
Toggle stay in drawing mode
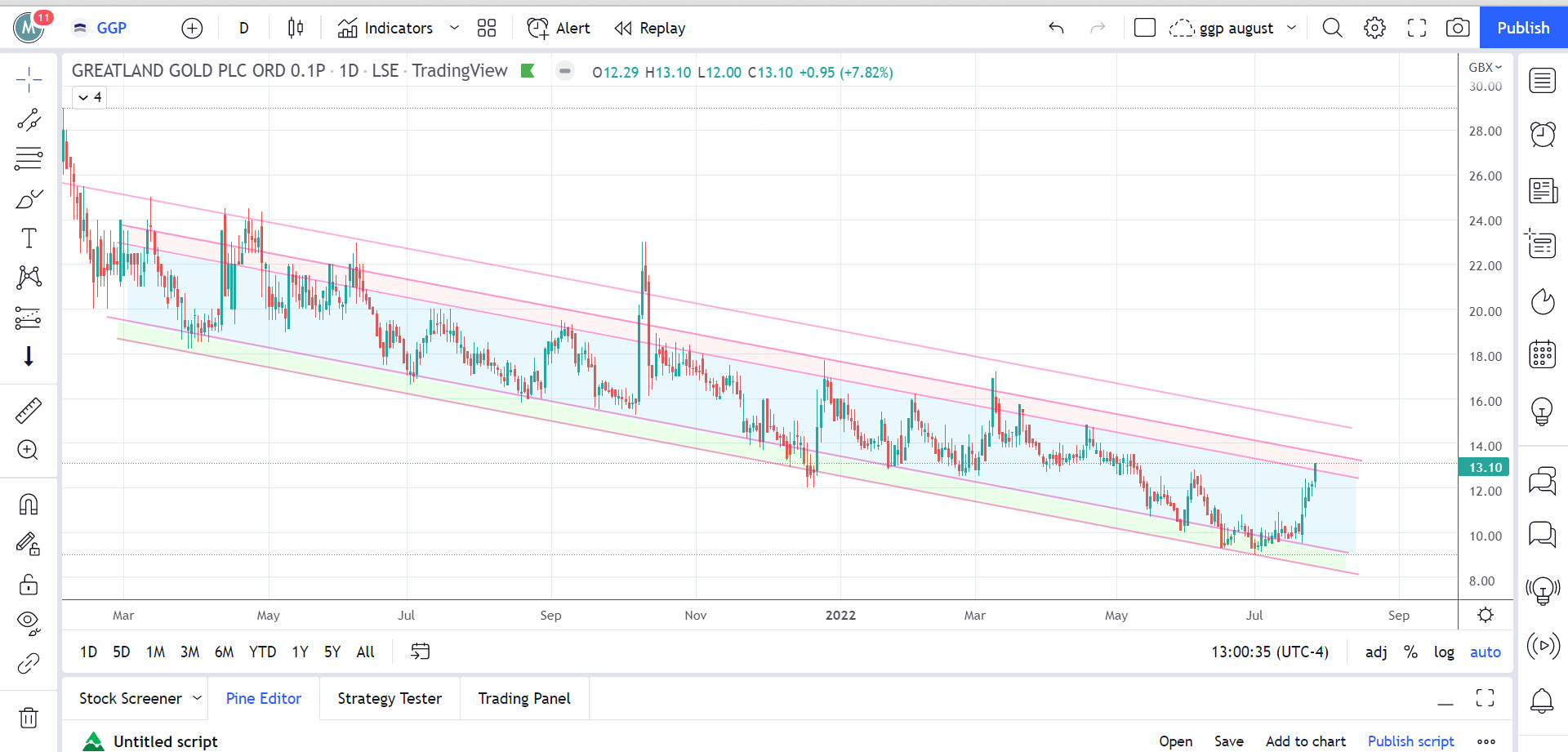pos(29,544)
